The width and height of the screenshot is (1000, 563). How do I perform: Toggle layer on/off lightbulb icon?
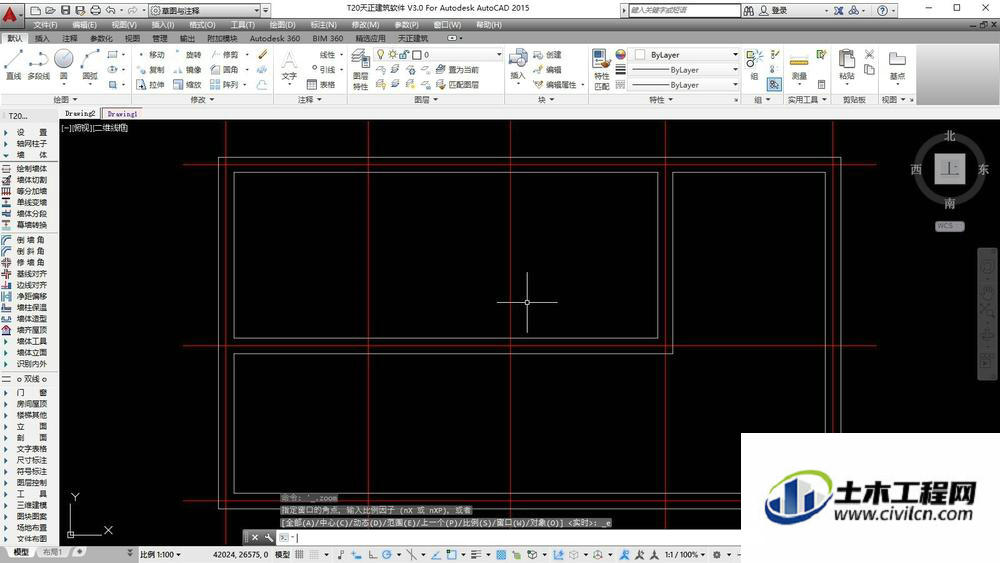click(381, 54)
